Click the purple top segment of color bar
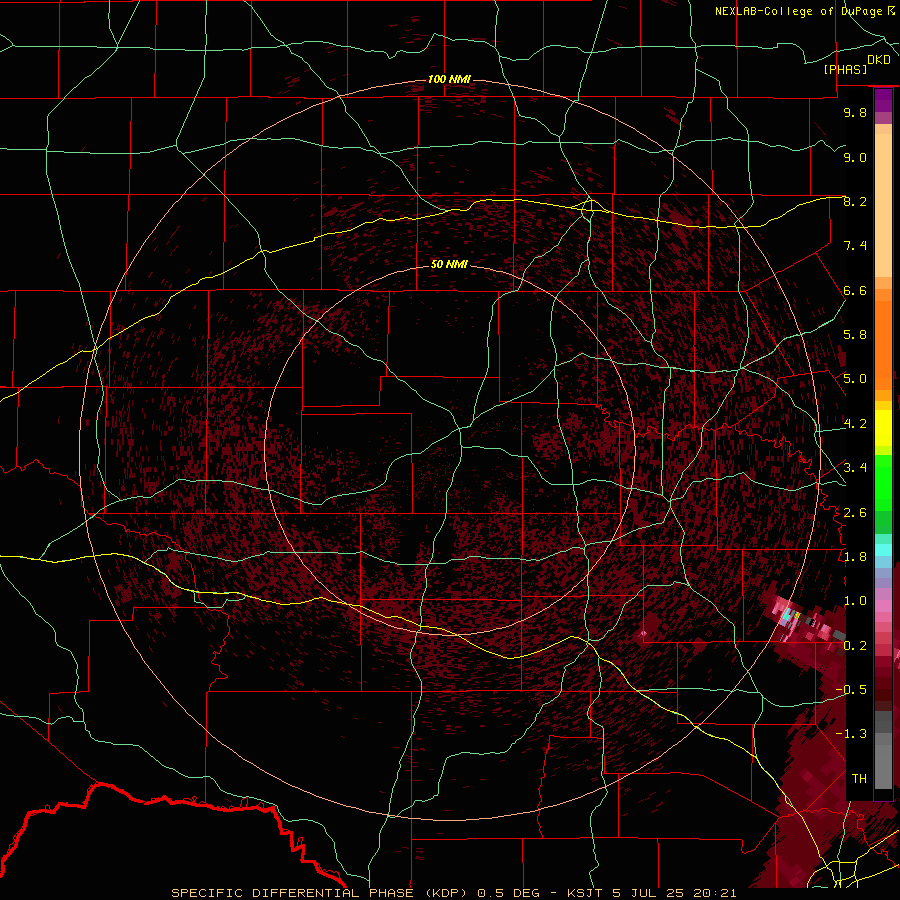This screenshot has width=900, height=900. tap(883, 100)
